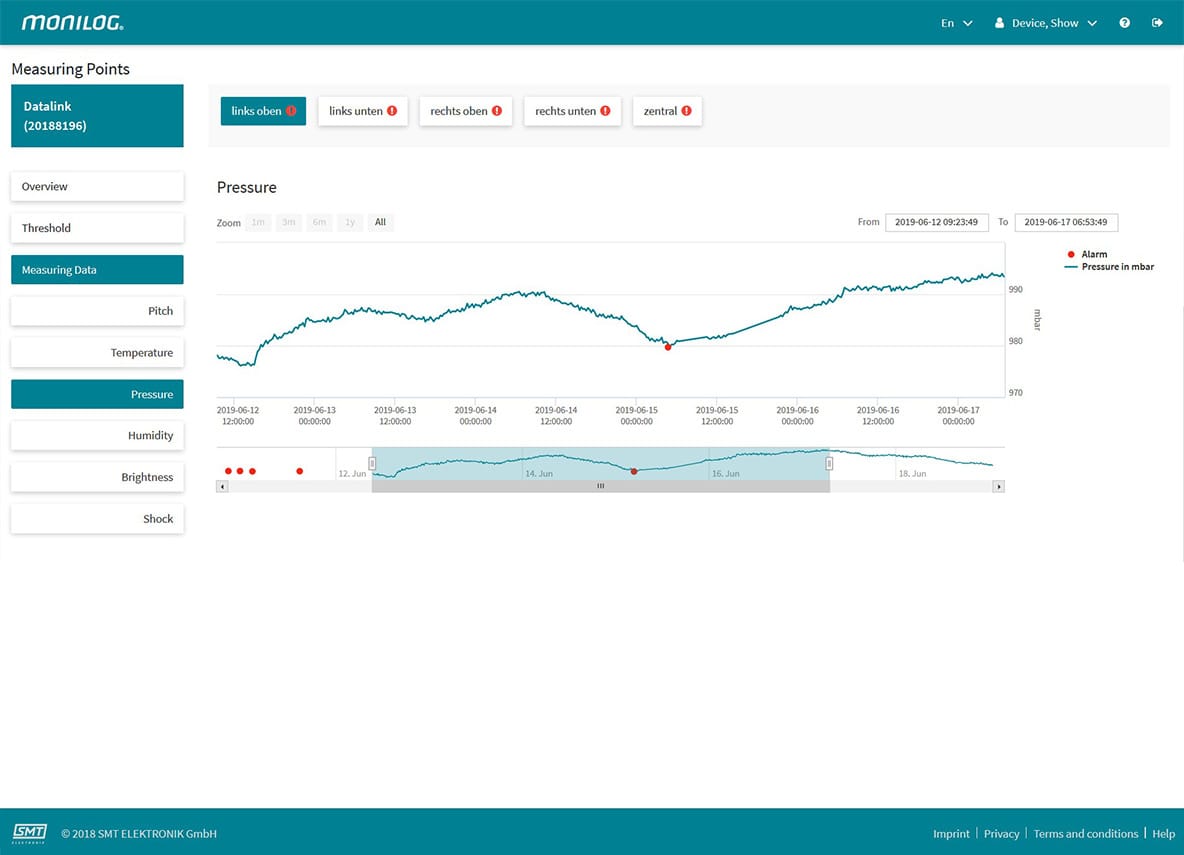Screen dimensions: 1184x855
Task: Click the right scroll arrow of navigator
Action: (998, 486)
